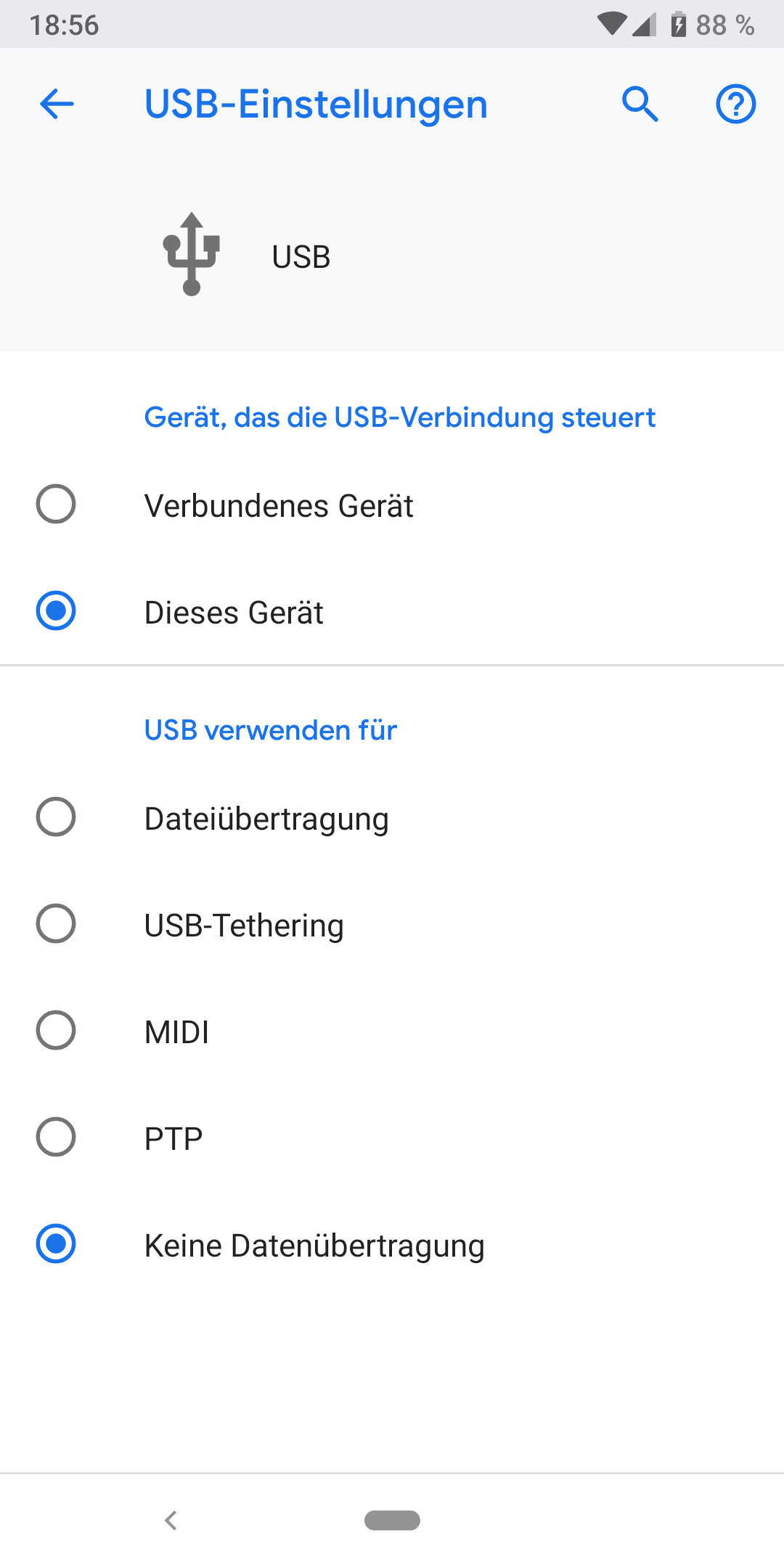Select Verbundenes Gerät radio button
The height and width of the screenshot is (1568, 784).
(56, 504)
